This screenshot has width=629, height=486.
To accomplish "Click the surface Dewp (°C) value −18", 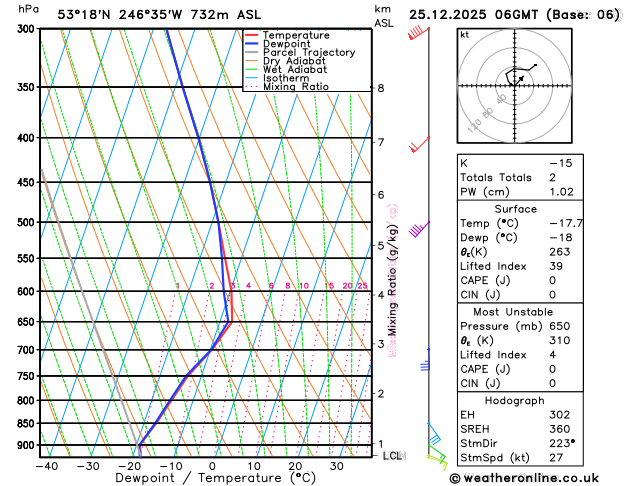I will pos(560,238).
